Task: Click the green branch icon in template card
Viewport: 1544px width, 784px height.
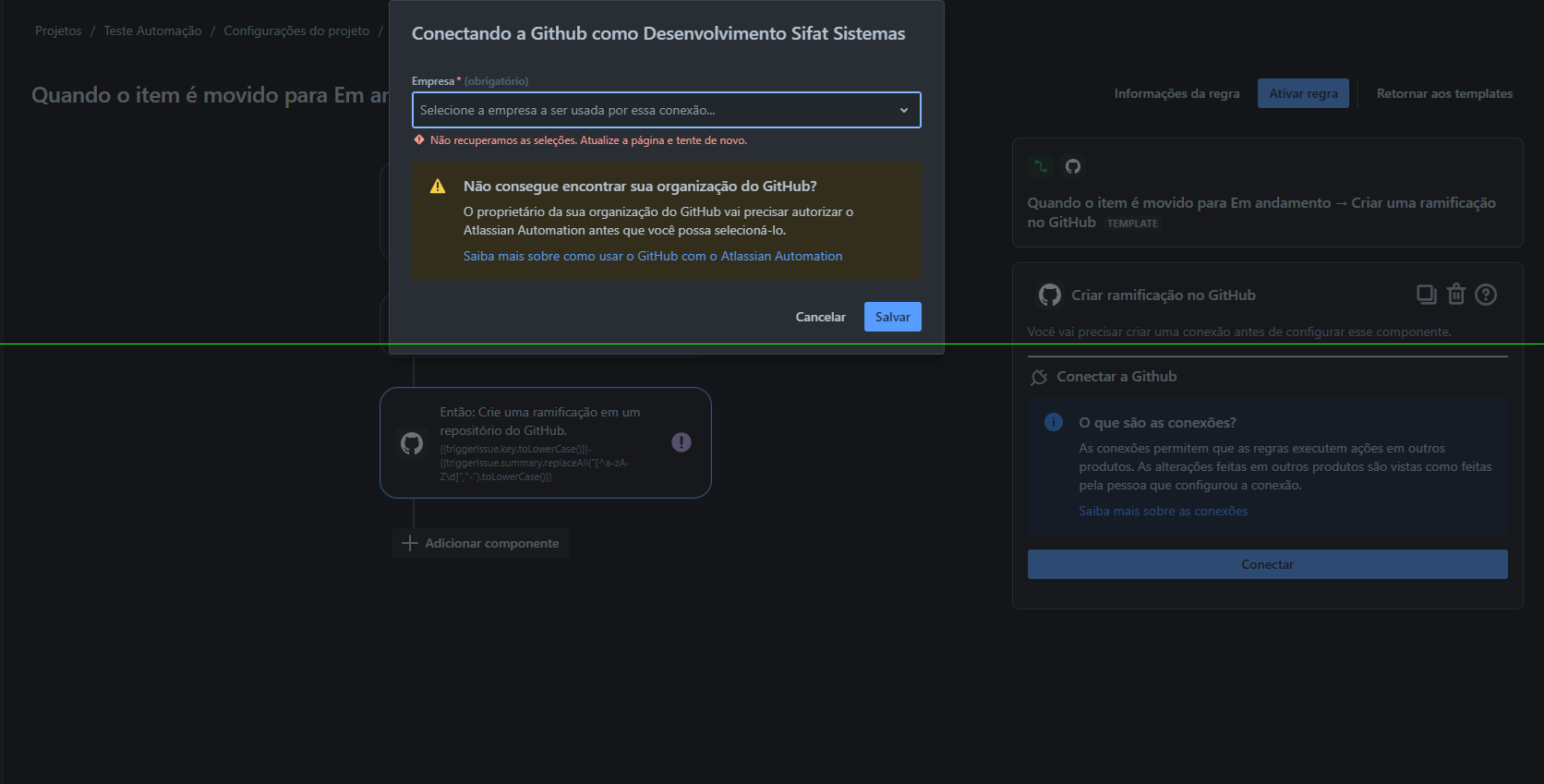Action: [x=1041, y=166]
